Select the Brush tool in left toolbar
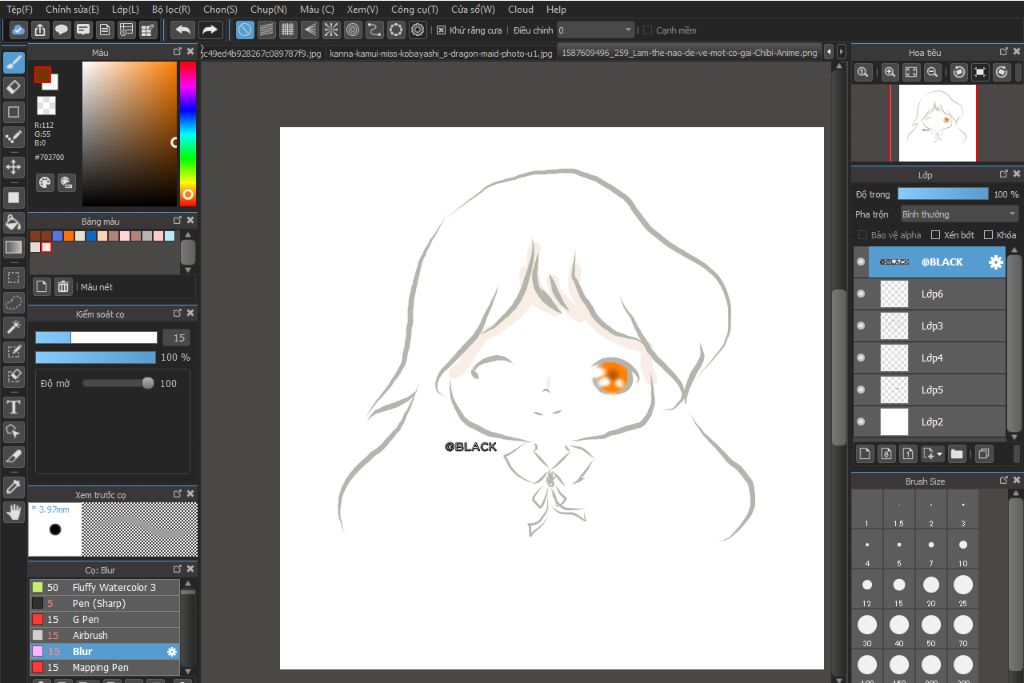The height and width of the screenshot is (683, 1024). (14, 62)
